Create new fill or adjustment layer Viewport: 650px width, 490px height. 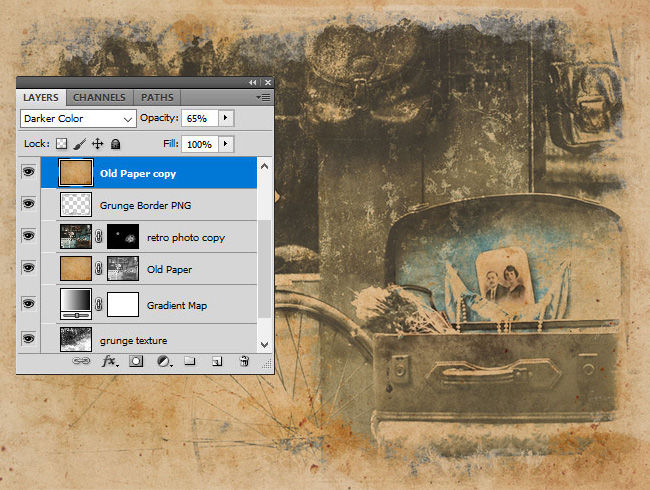point(162,362)
